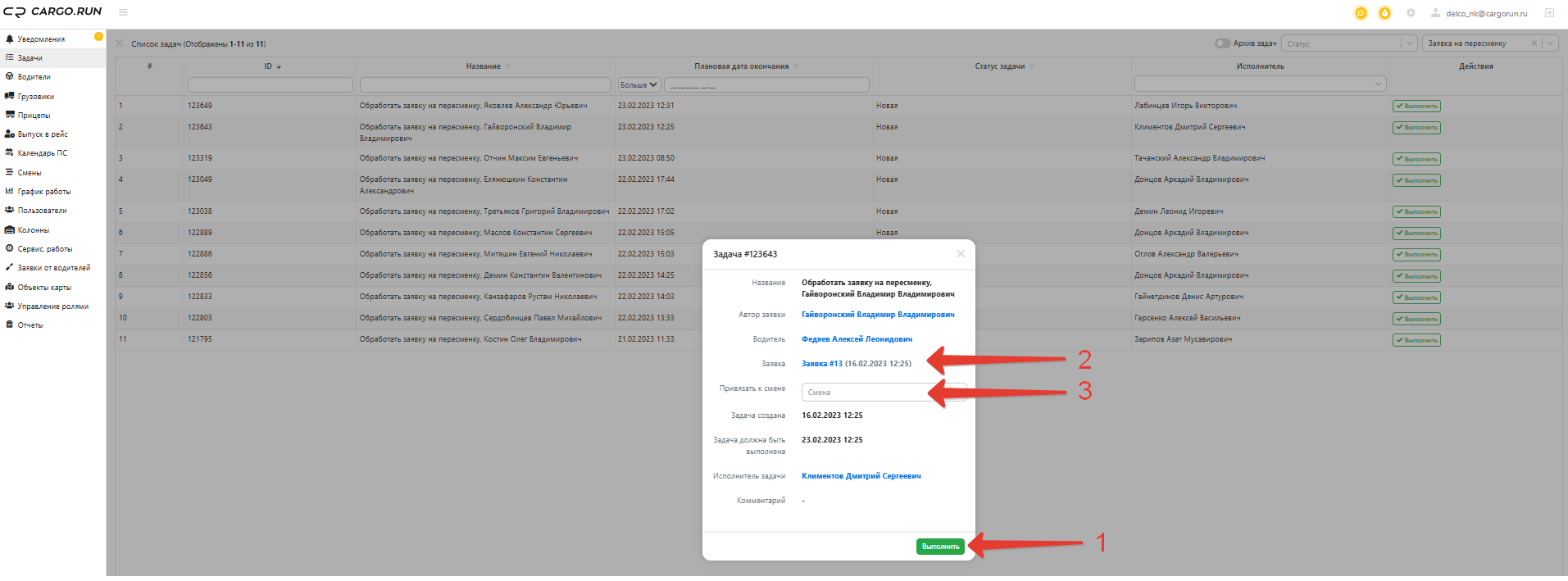Image resolution: width=1568 pixels, height=581 pixels.
Task: Open the Больше date comparison dropdown
Action: (639, 84)
